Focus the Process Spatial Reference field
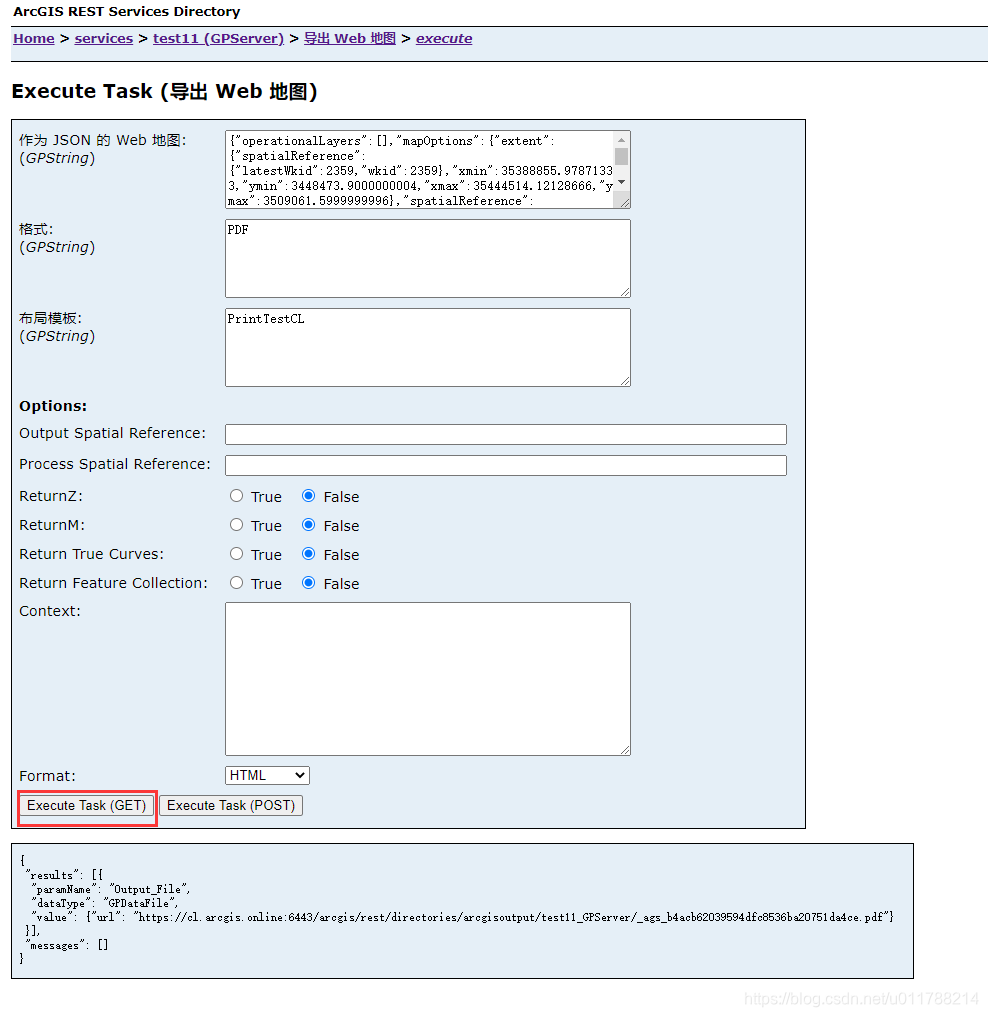This screenshot has width=988, height=1017. [x=505, y=465]
